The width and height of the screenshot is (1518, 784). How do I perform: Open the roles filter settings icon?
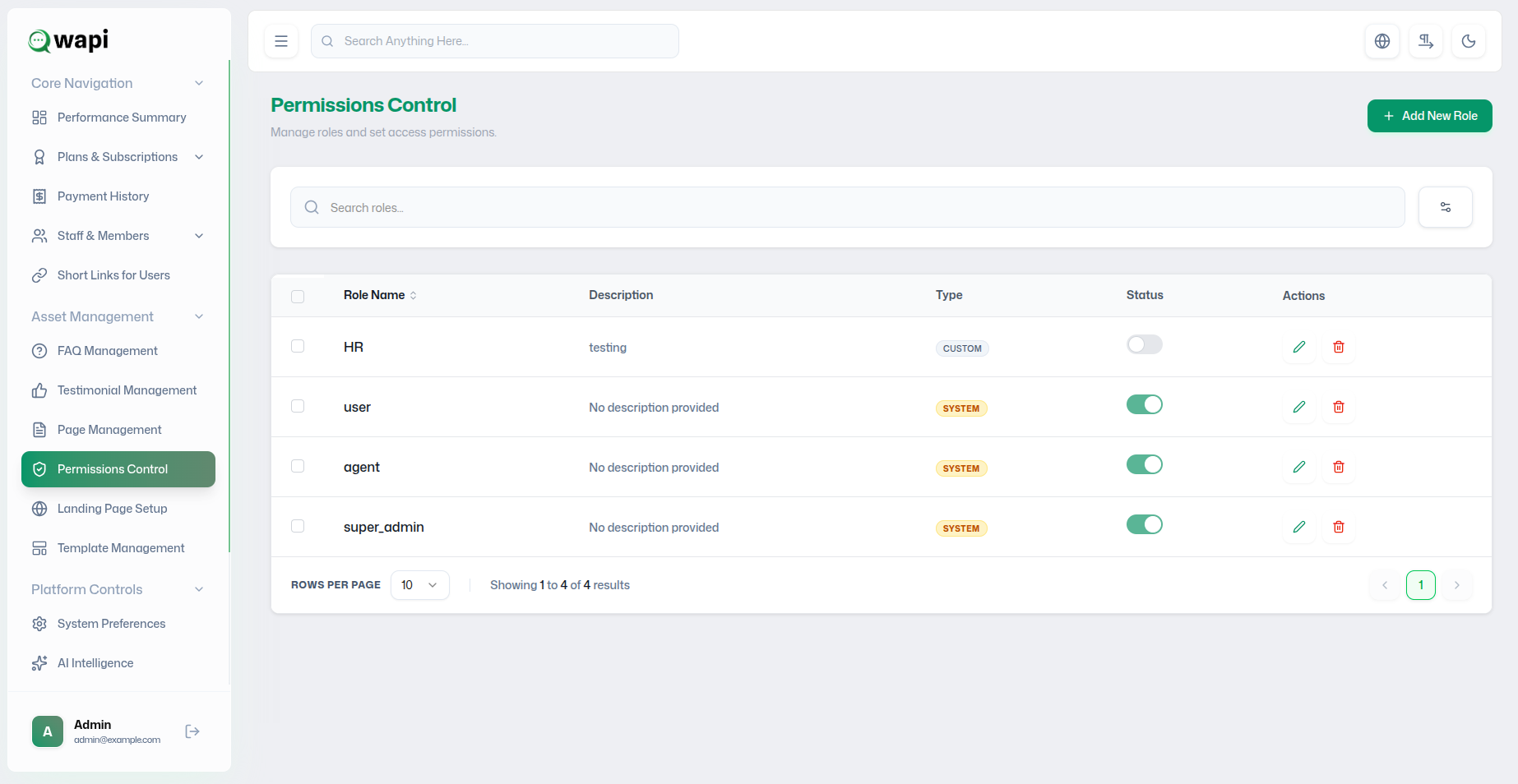click(1446, 207)
